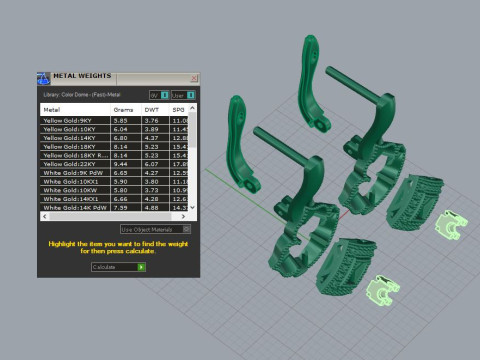Click the vertical scrollbar thumb
This screenshot has width=480, height=360.
(x=192, y=130)
